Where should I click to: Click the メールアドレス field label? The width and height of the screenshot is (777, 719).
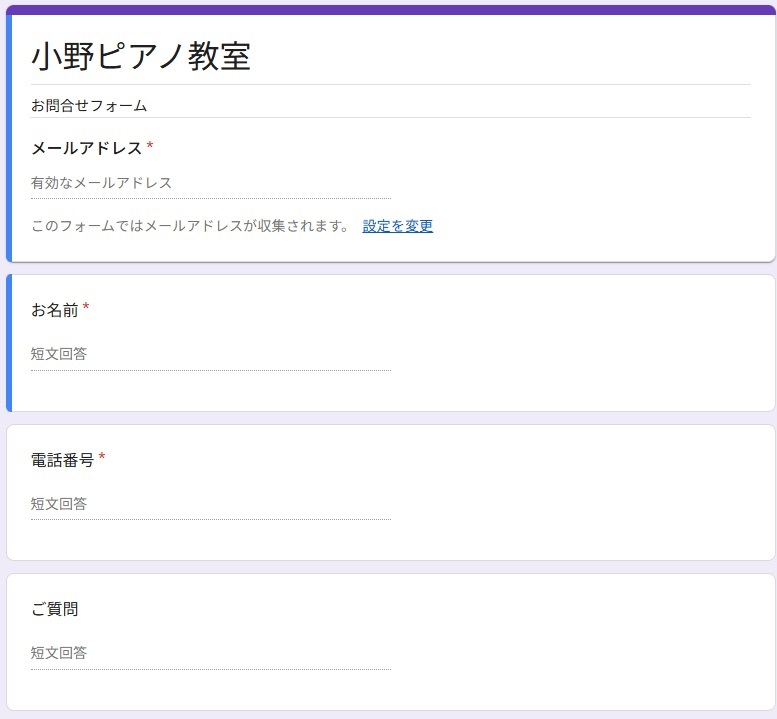[86, 148]
